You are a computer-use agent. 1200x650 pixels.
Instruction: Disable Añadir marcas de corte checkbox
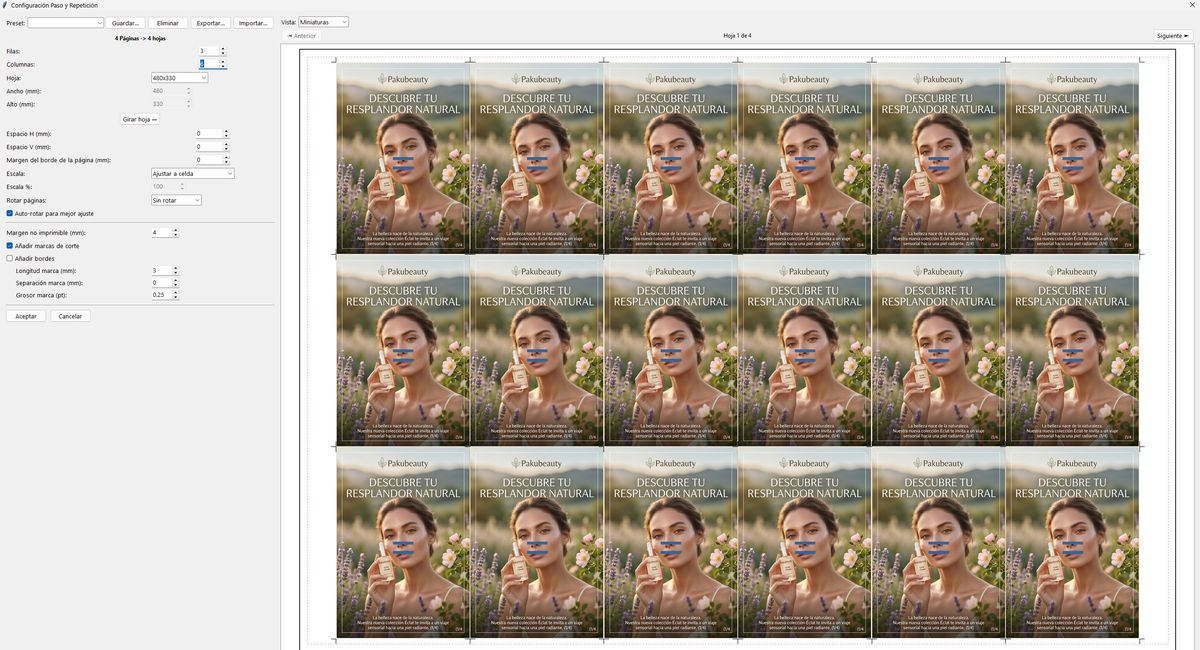(10, 245)
